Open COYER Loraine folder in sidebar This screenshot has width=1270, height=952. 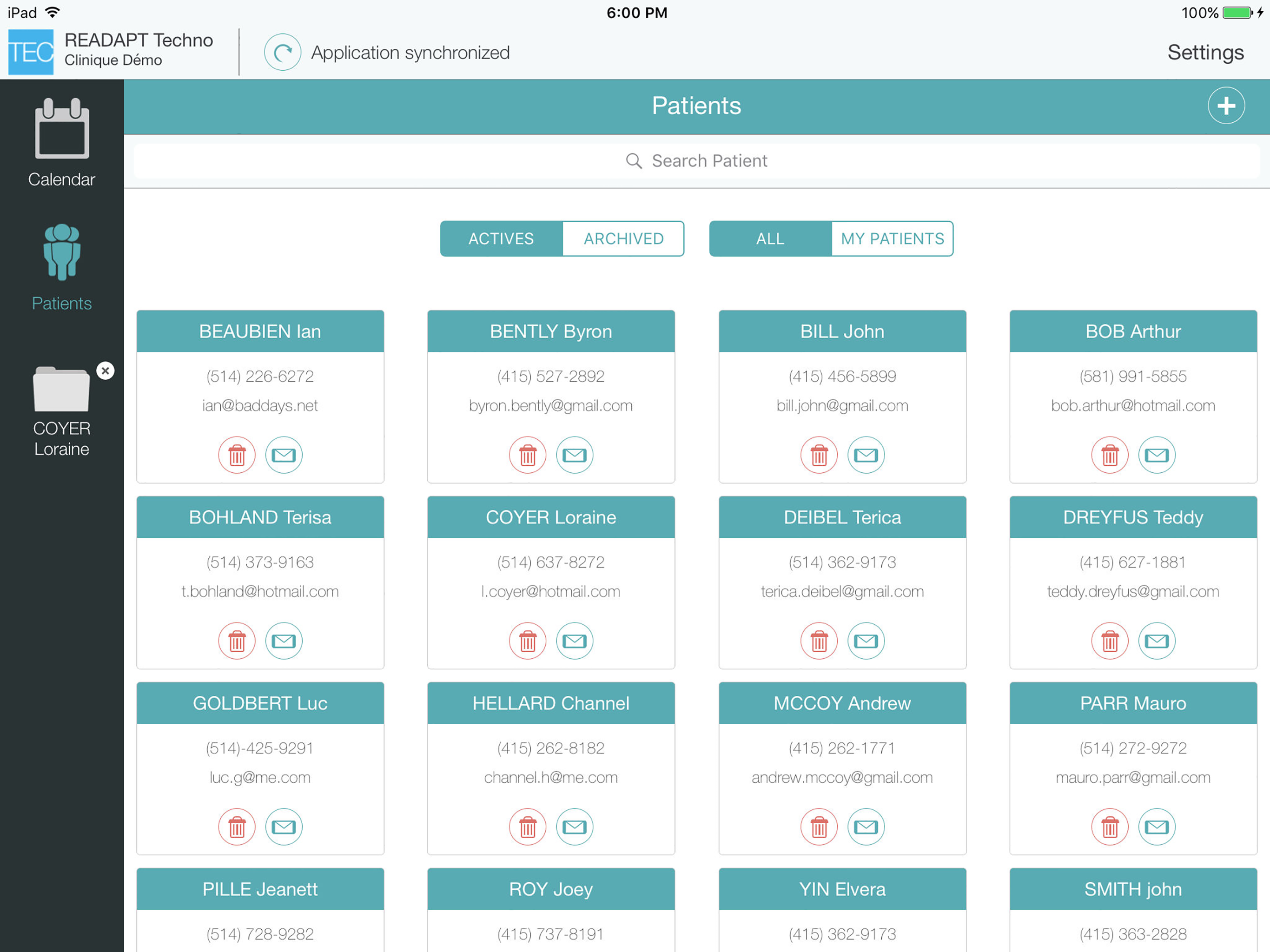point(62,411)
